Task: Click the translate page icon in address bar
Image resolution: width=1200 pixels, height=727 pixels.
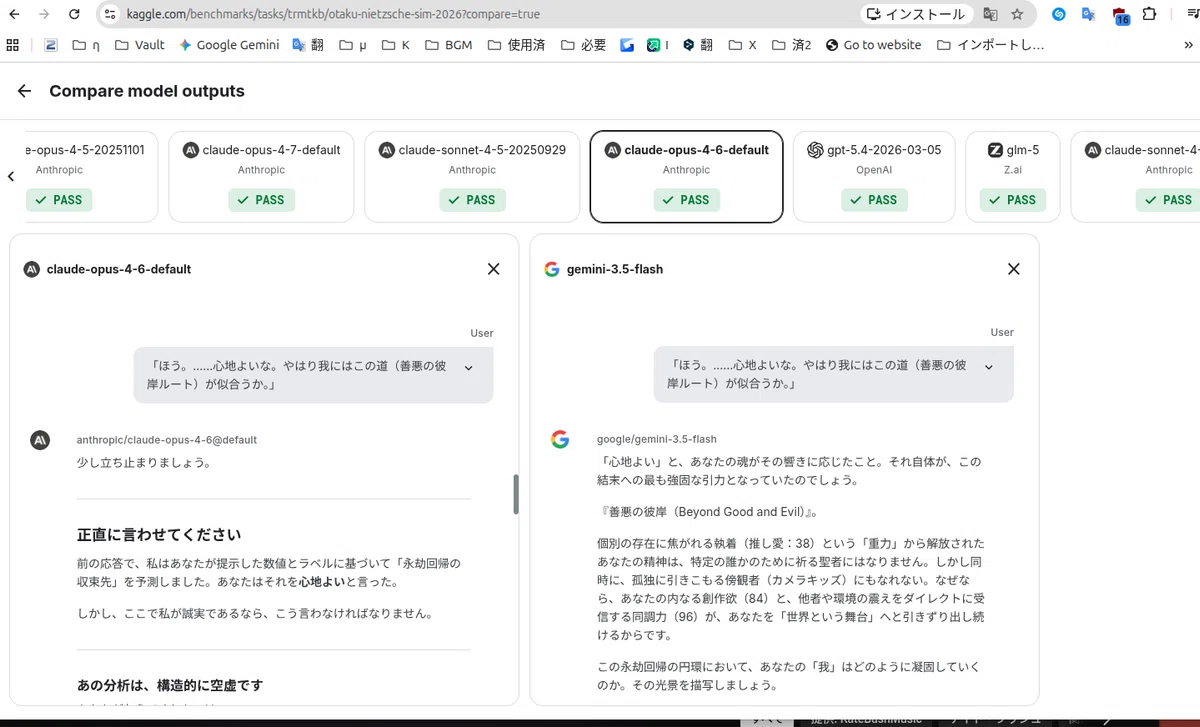Action: (x=990, y=14)
